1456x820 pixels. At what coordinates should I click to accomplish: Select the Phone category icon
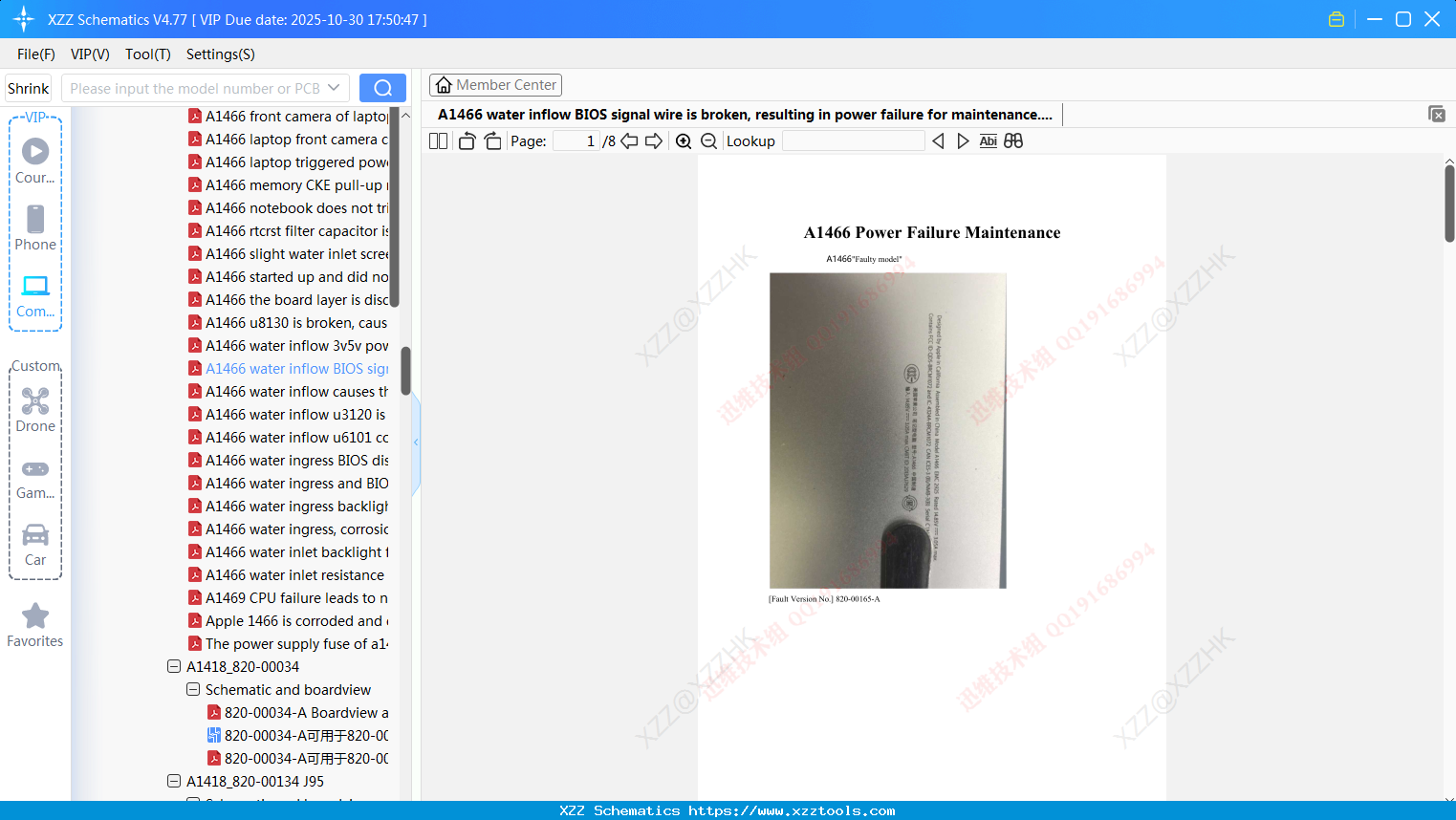click(35, 227)
